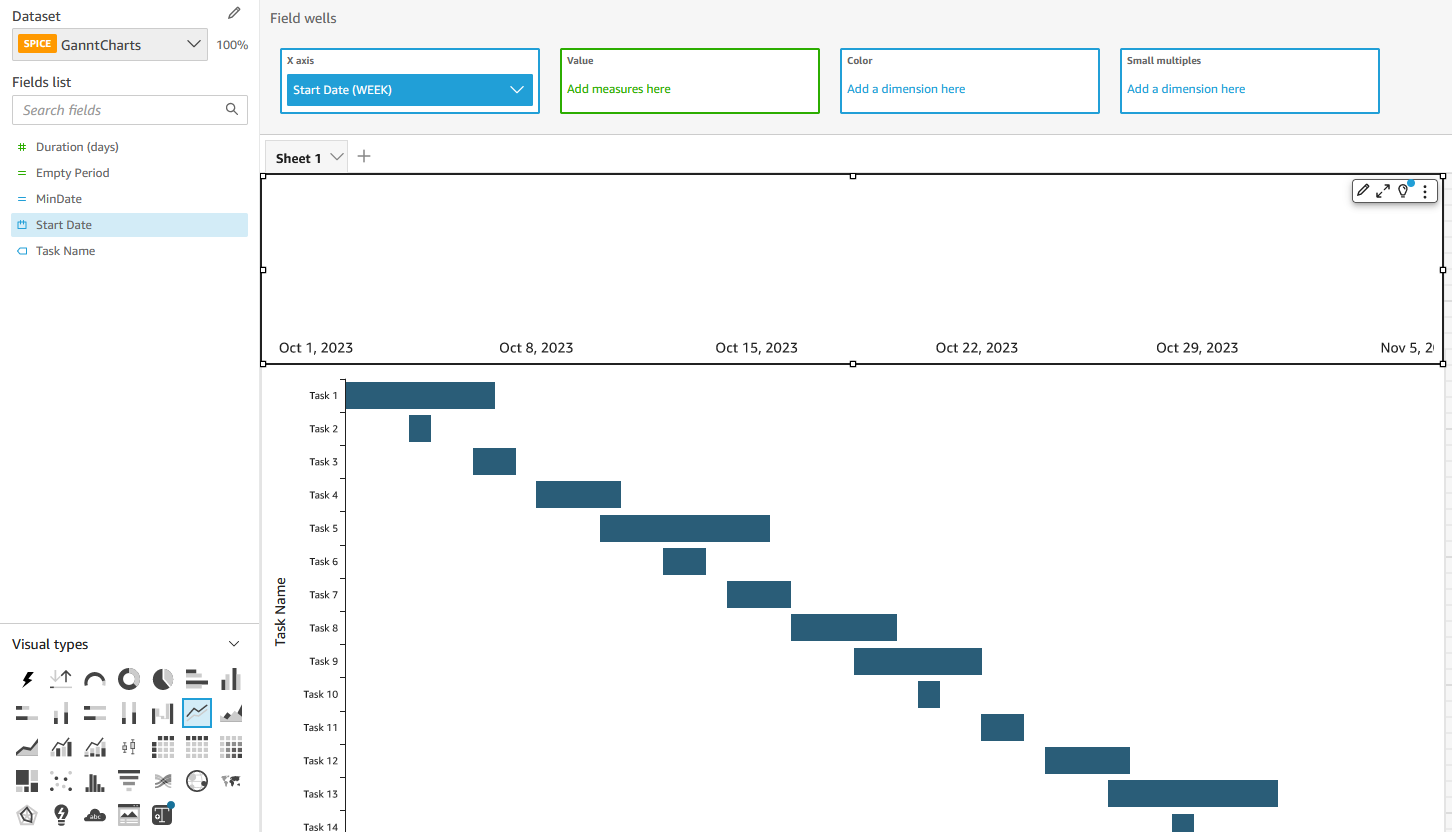Select the funnel chart visual type
Screen dimensions: 1452x832
[x=128, y=781]
